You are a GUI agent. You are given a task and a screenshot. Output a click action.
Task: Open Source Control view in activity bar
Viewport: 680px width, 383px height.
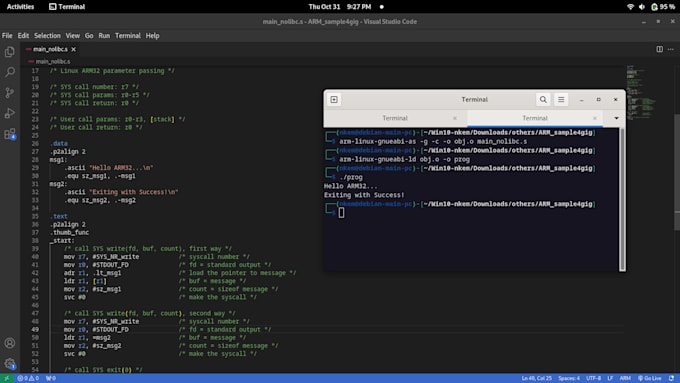click(x=10, y=92)
